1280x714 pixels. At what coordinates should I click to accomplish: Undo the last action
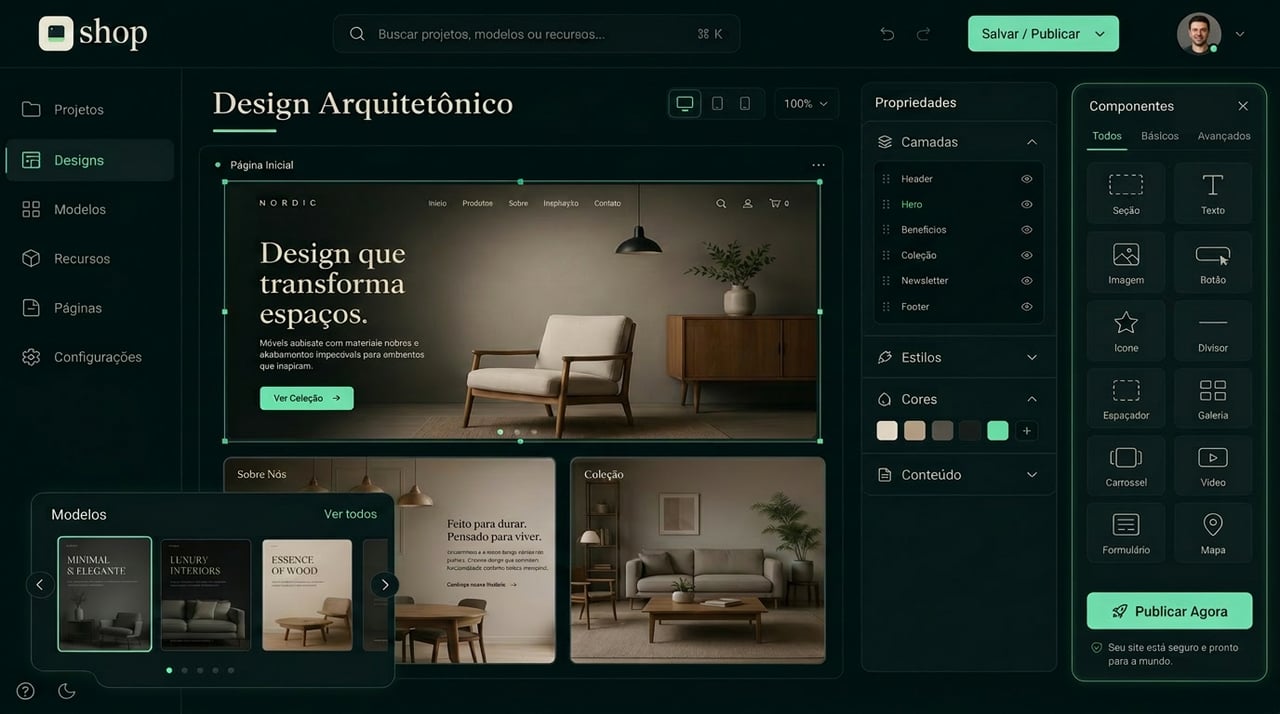pyautogui.click(x=887, y=34)
